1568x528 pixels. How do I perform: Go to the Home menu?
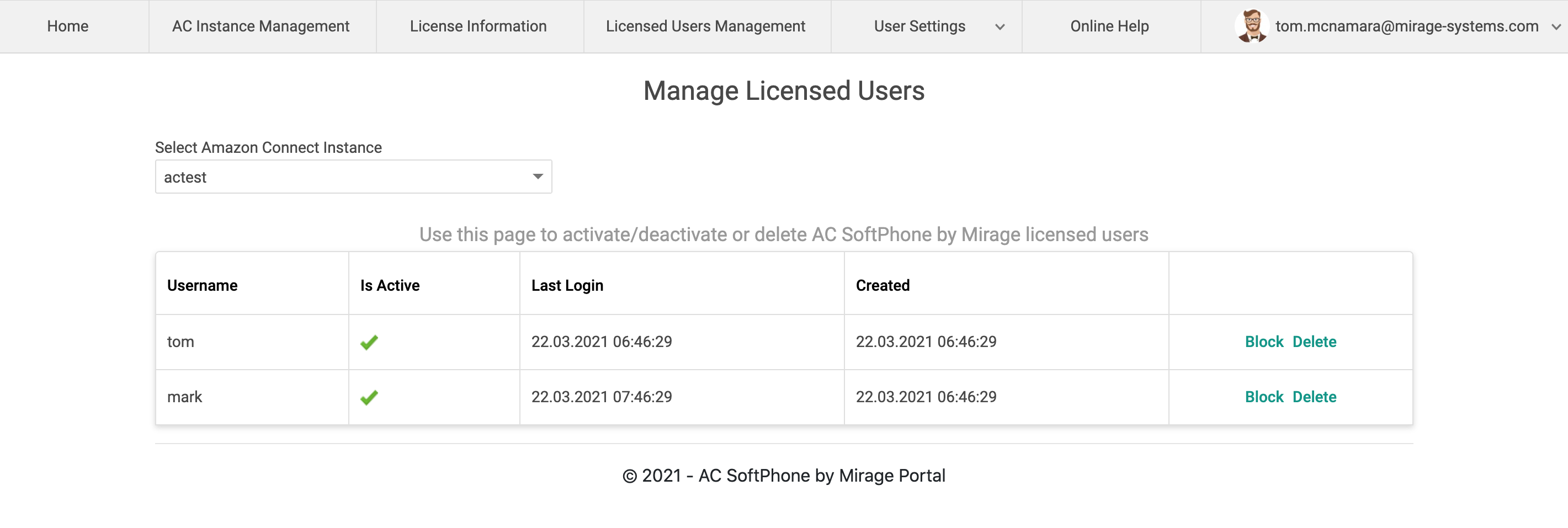pyautogui.click(x=67, y=26)
